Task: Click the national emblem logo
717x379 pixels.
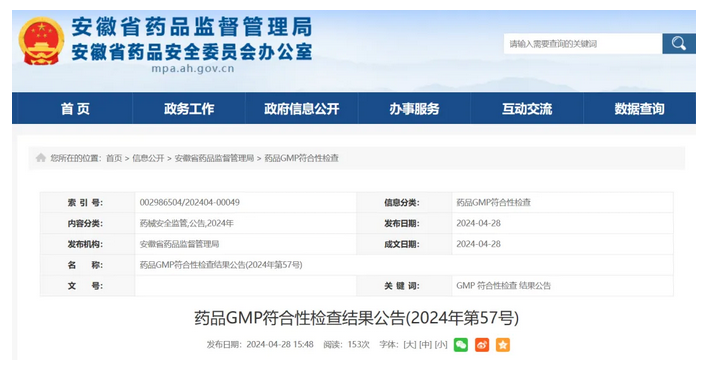Action: point(41,41)
